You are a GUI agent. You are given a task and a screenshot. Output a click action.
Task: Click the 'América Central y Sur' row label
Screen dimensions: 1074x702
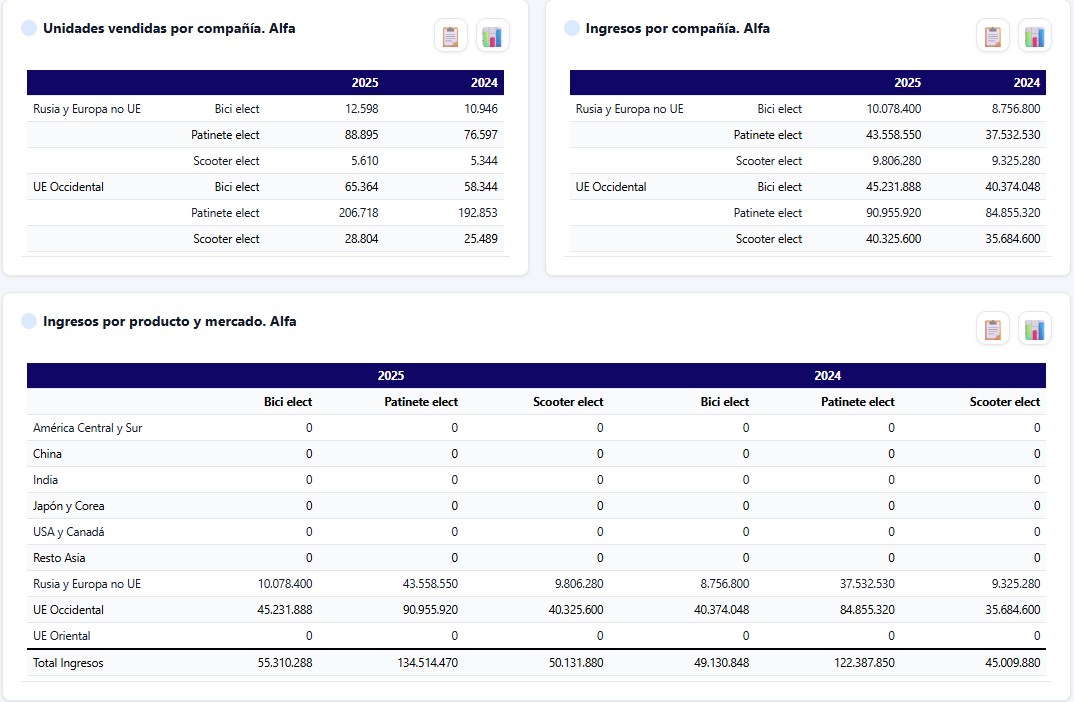[88, 428]
